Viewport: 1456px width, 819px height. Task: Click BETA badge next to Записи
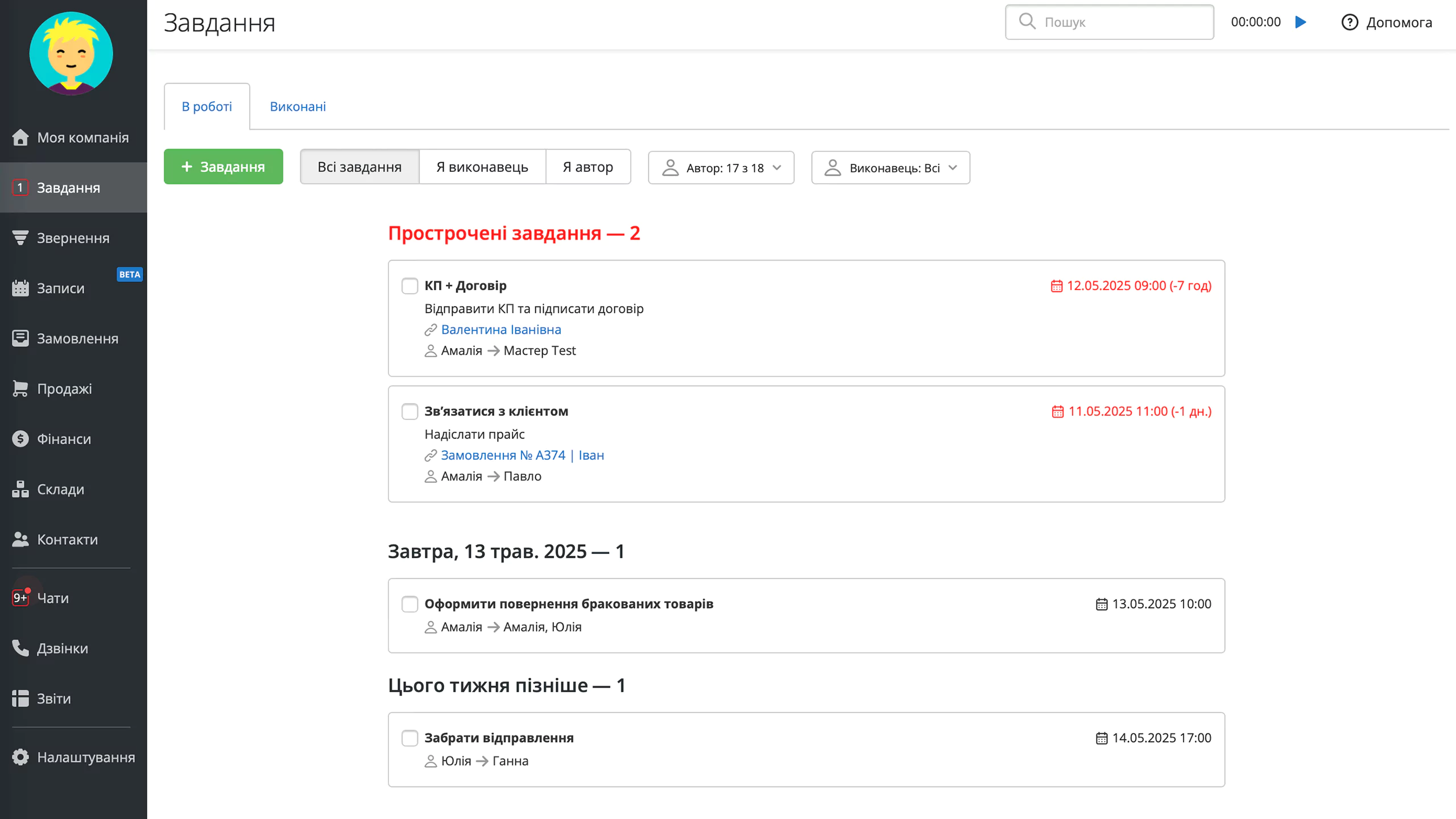tap(130, 274)
